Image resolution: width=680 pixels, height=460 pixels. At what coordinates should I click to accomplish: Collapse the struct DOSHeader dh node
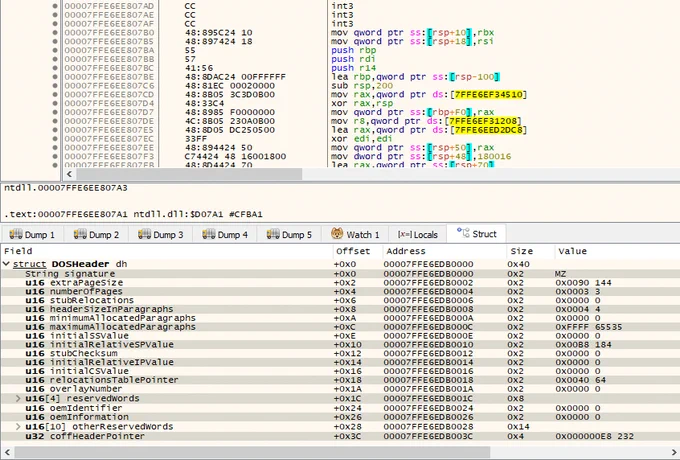point(7,264)
